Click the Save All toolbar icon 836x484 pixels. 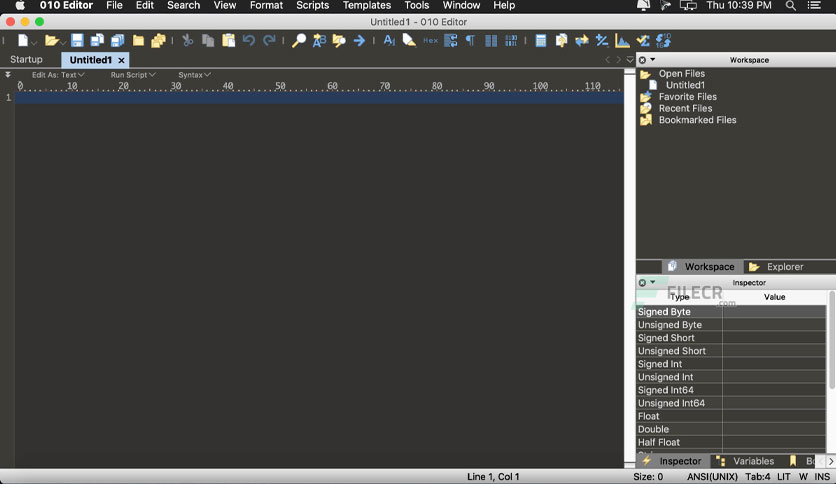point(117,41)
